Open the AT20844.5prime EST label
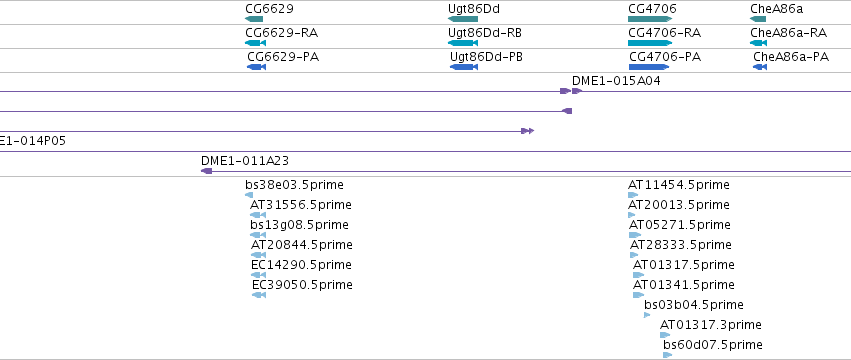 coord(302,245)
